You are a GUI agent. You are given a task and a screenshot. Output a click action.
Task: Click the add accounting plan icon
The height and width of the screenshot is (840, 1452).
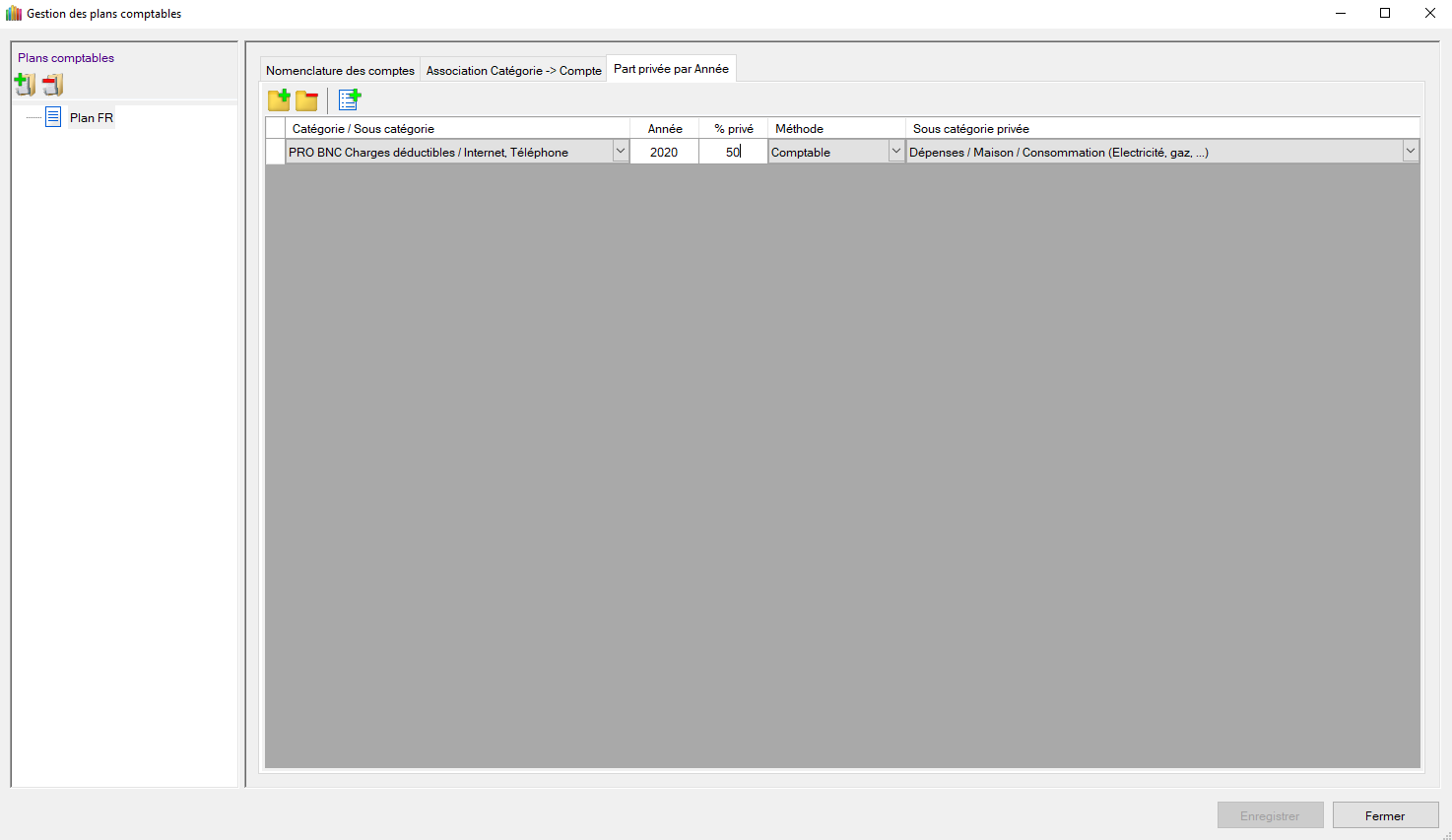(25, 86)
